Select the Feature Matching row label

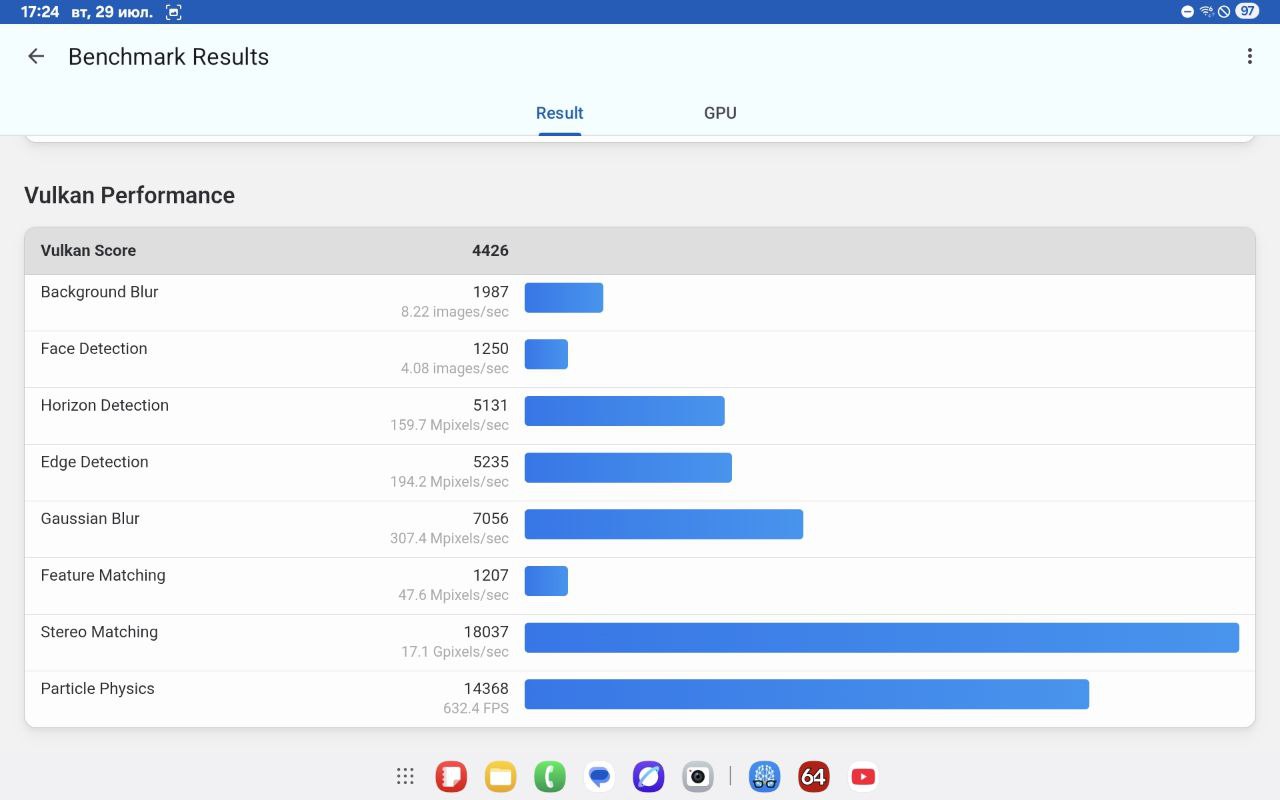click(x=103, y=575)
